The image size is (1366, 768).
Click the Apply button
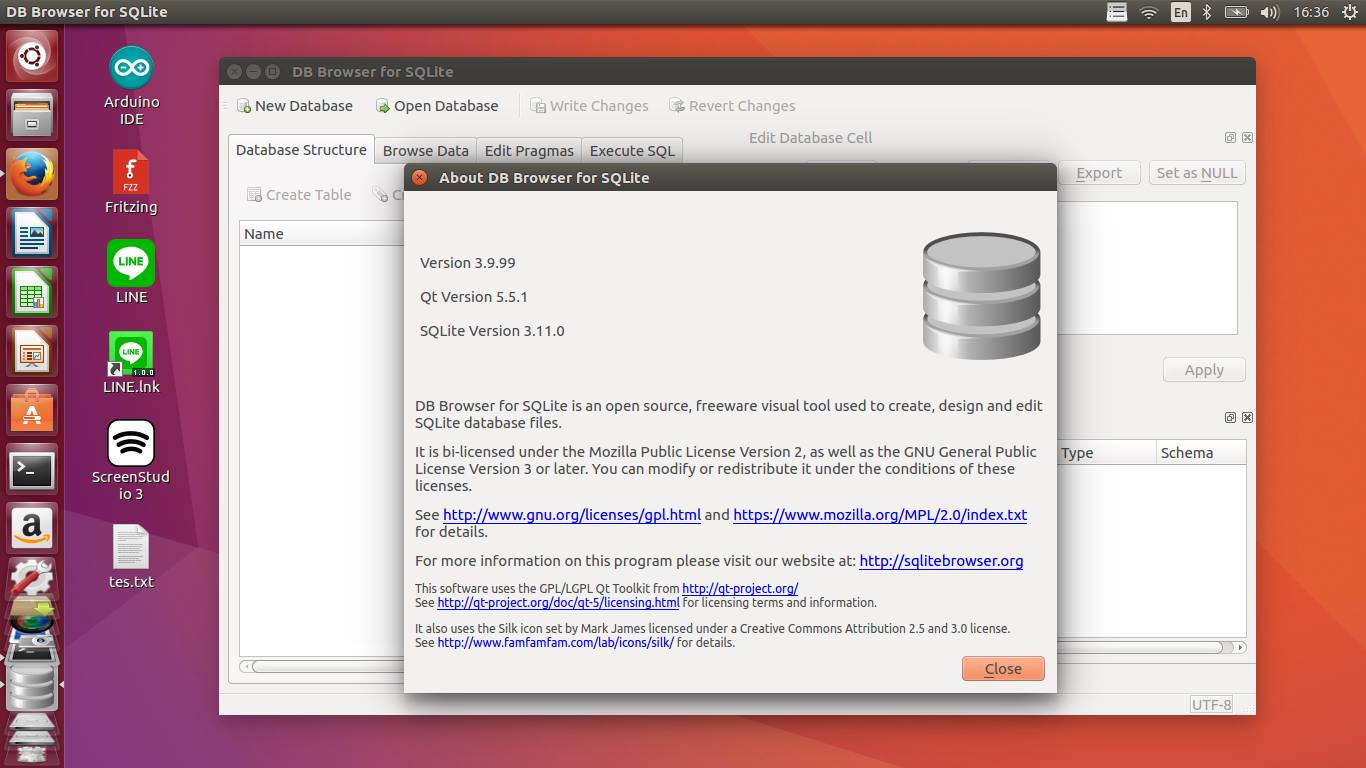[x=1204, y=370]
